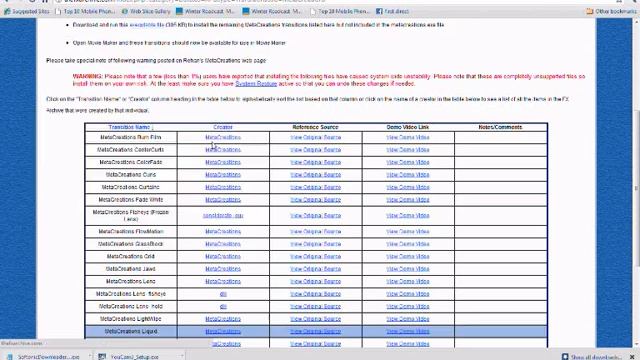View demo video for Fisheye Frozen Lens
Image resolution: width=640 pixels, height=360 pixels.
point(408,216)
